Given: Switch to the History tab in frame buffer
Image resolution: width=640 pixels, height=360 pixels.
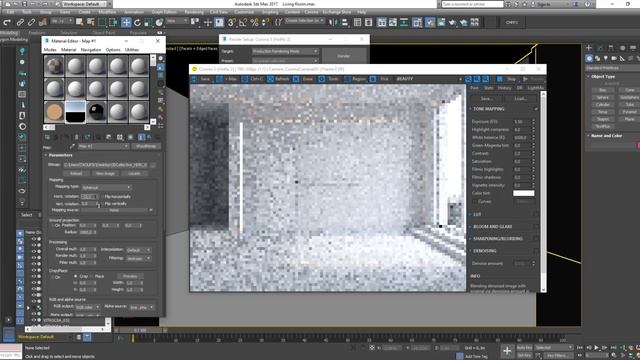Looking at the screenshot, I should click(504, 88).
